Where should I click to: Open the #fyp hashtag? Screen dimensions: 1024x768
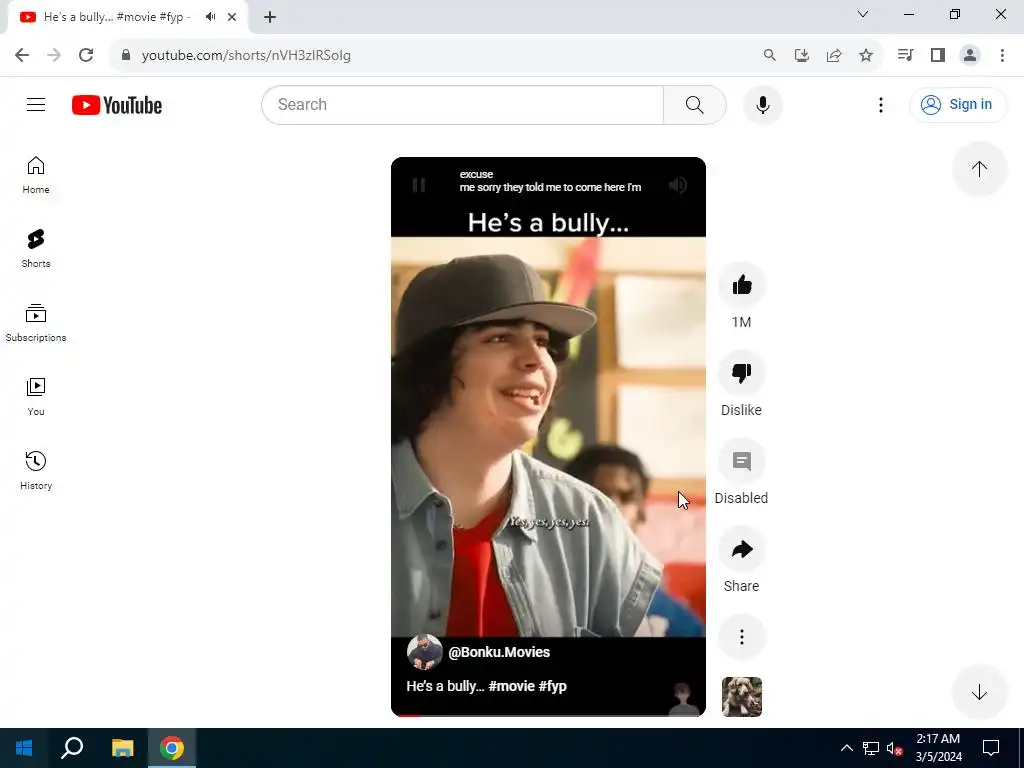(552, 686)
